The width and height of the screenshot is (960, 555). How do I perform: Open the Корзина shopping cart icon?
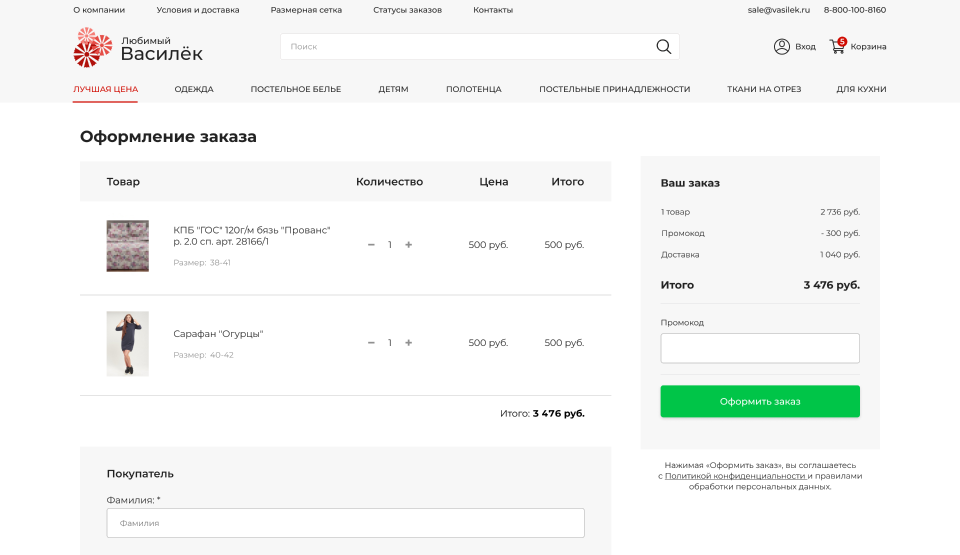[x=838, y=46]
